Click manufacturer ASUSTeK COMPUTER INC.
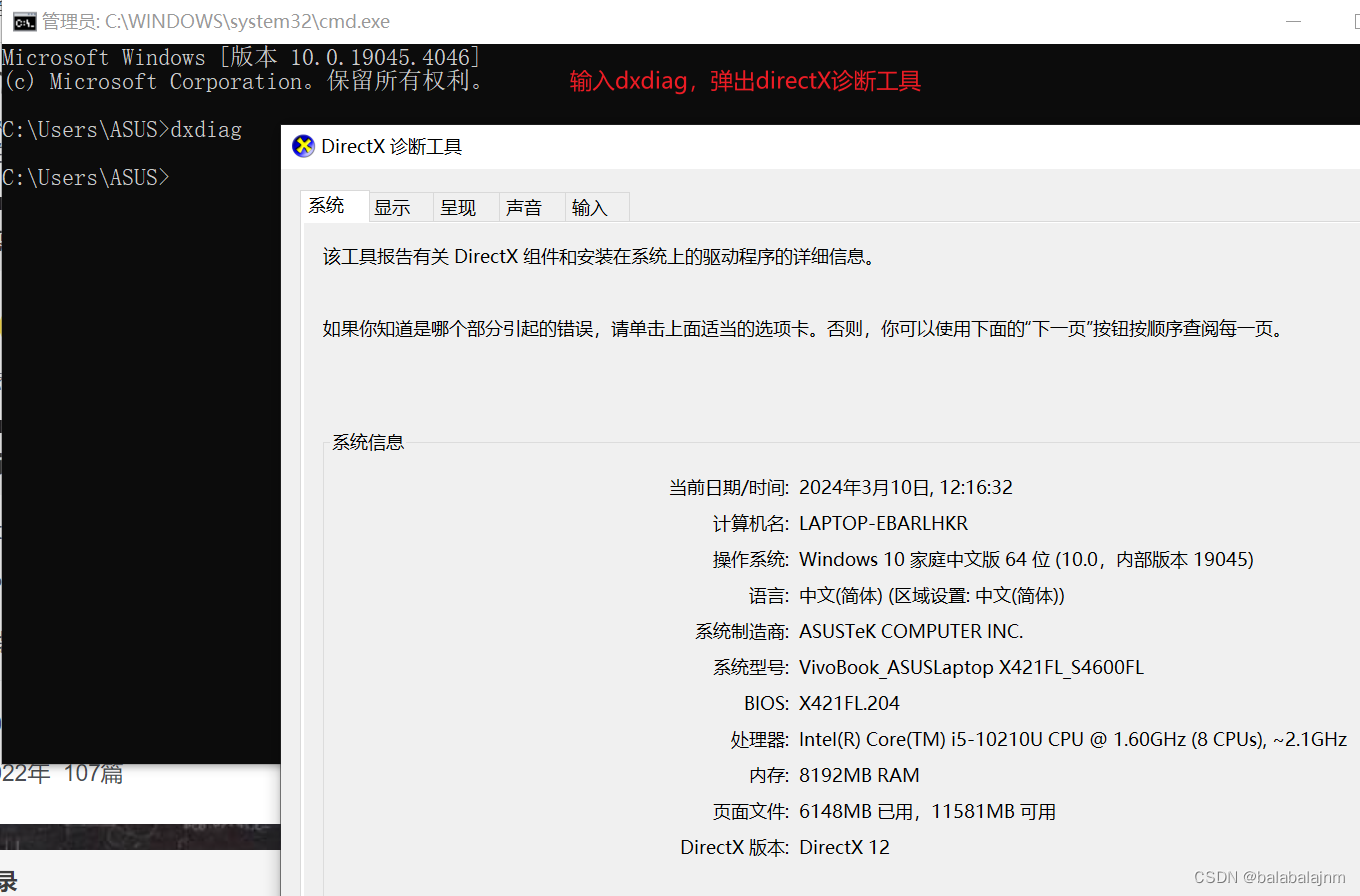Image resolution: width=1360 pixels, height=896 pixels. [x=911, y=631]
